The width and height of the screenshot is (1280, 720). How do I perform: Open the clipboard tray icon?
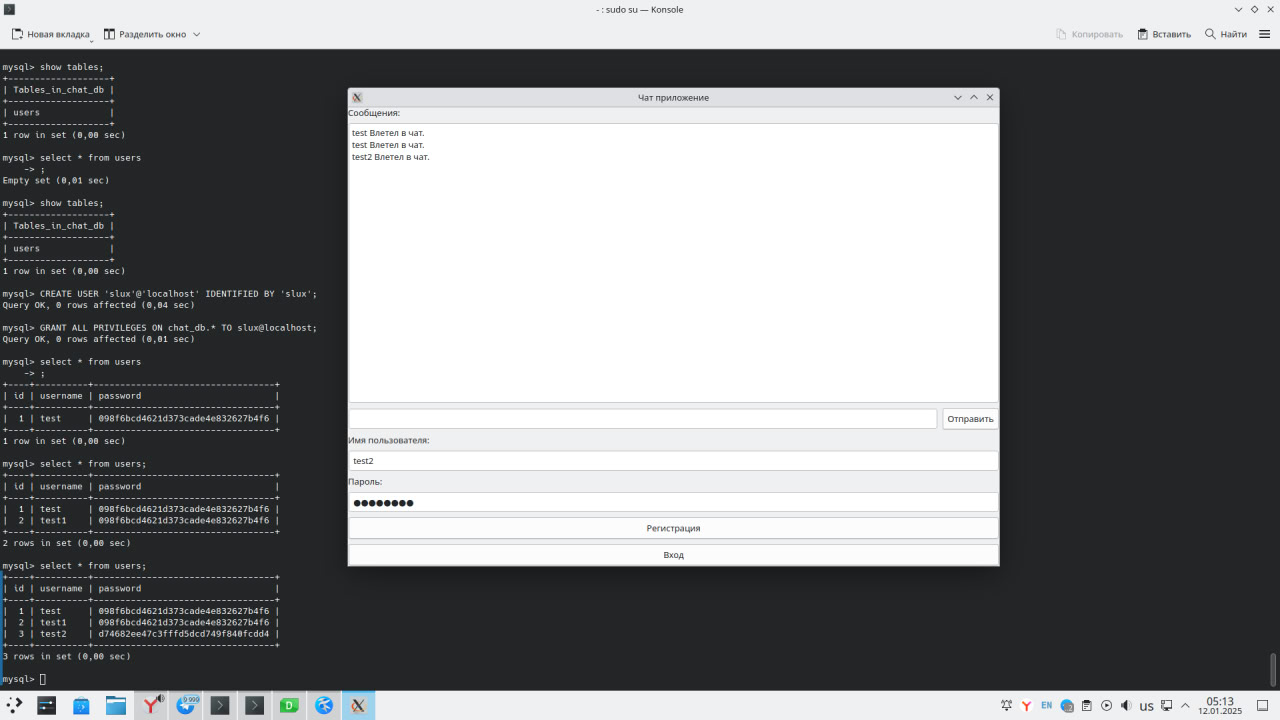[x=1087, y=706]
